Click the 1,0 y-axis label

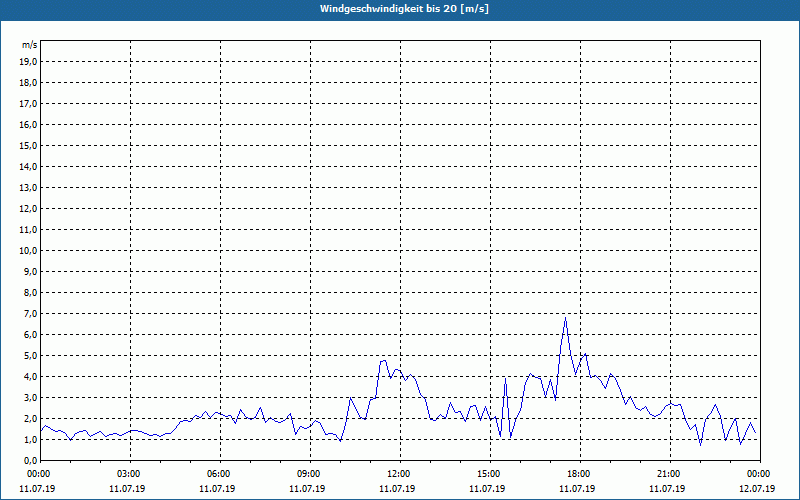(30, 439)
